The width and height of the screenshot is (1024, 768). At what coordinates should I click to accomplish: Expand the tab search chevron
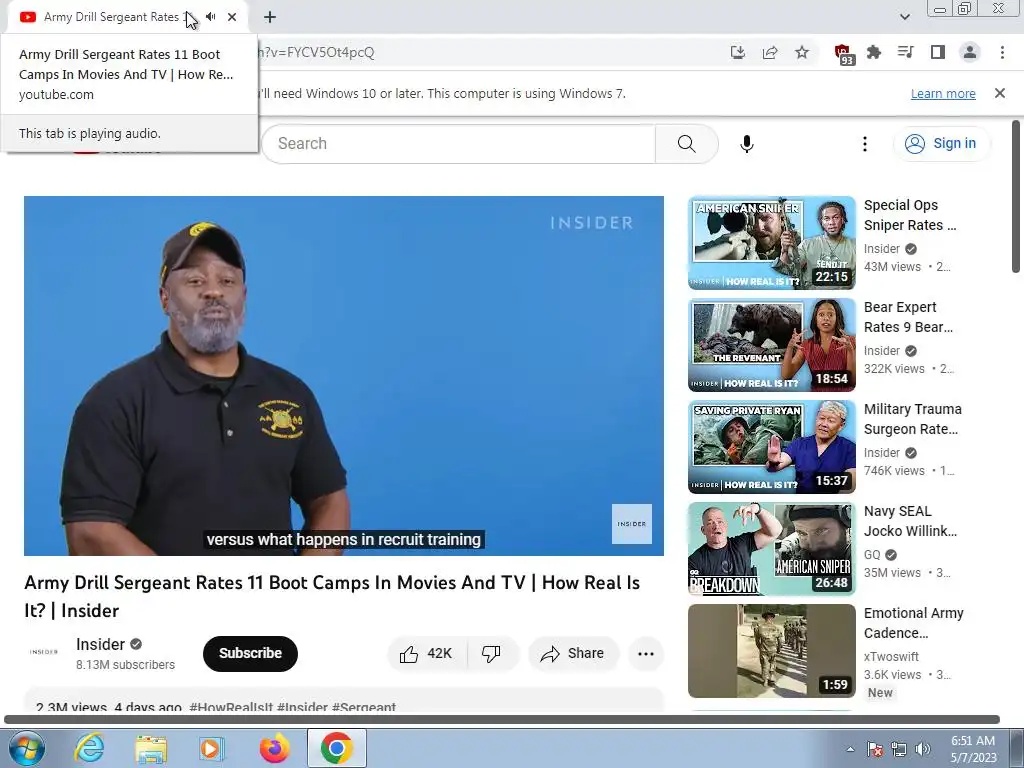pyautogui.click(x=904, y=17)
